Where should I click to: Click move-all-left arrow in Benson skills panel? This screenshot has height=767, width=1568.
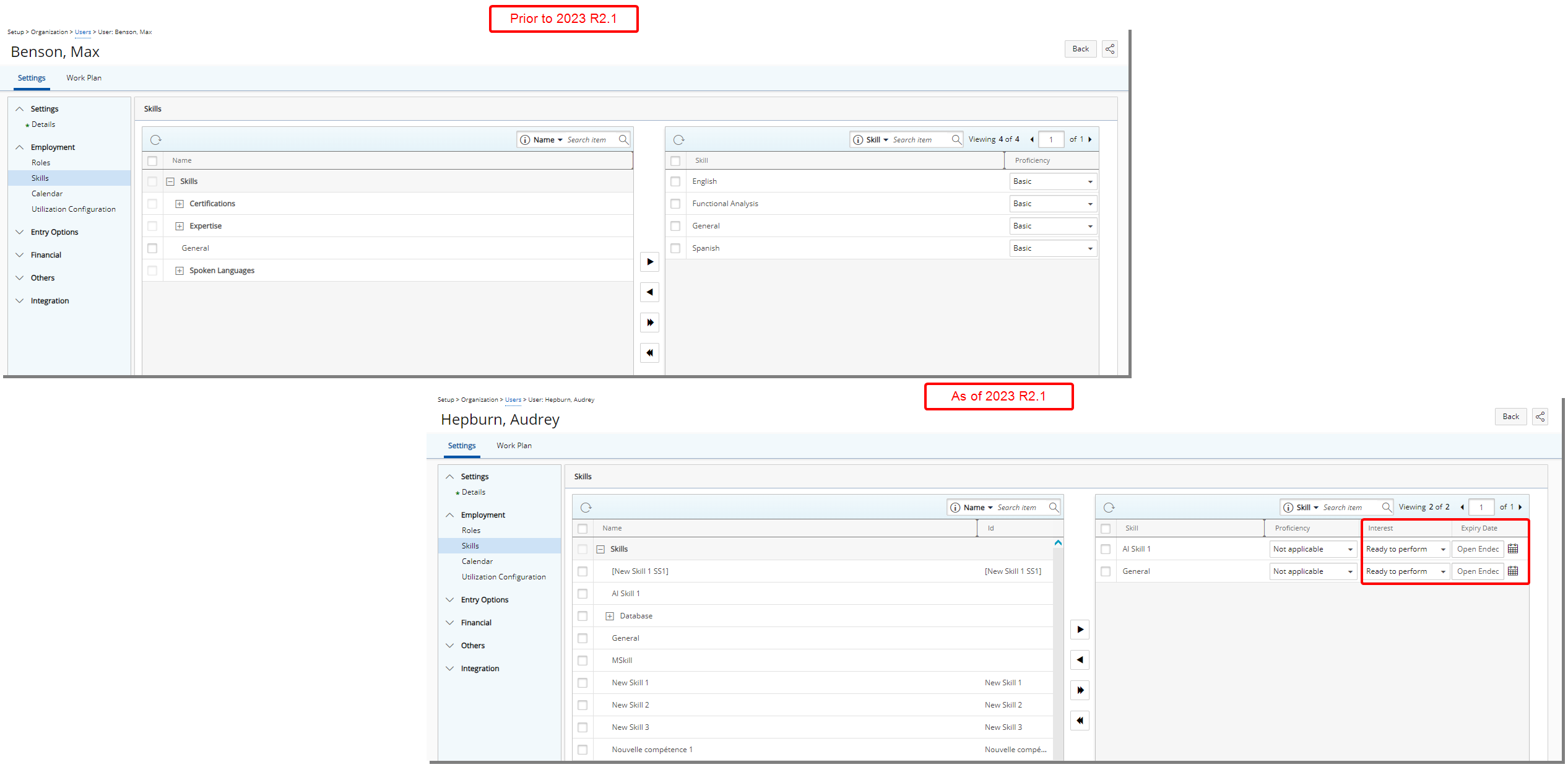coord(649,353)
